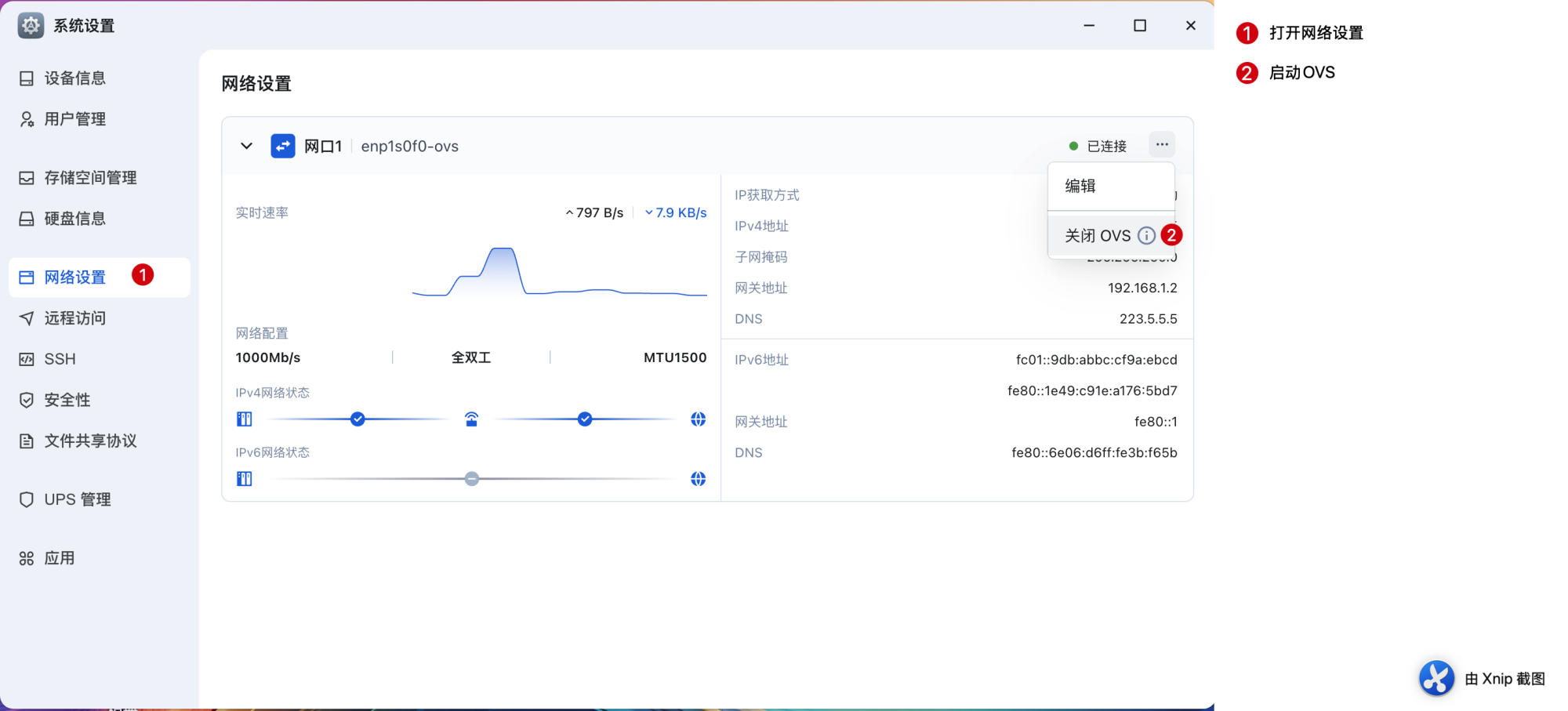Open Disk Info (硬盘信息) page
1568x711 pixels.
click(74, 219)
